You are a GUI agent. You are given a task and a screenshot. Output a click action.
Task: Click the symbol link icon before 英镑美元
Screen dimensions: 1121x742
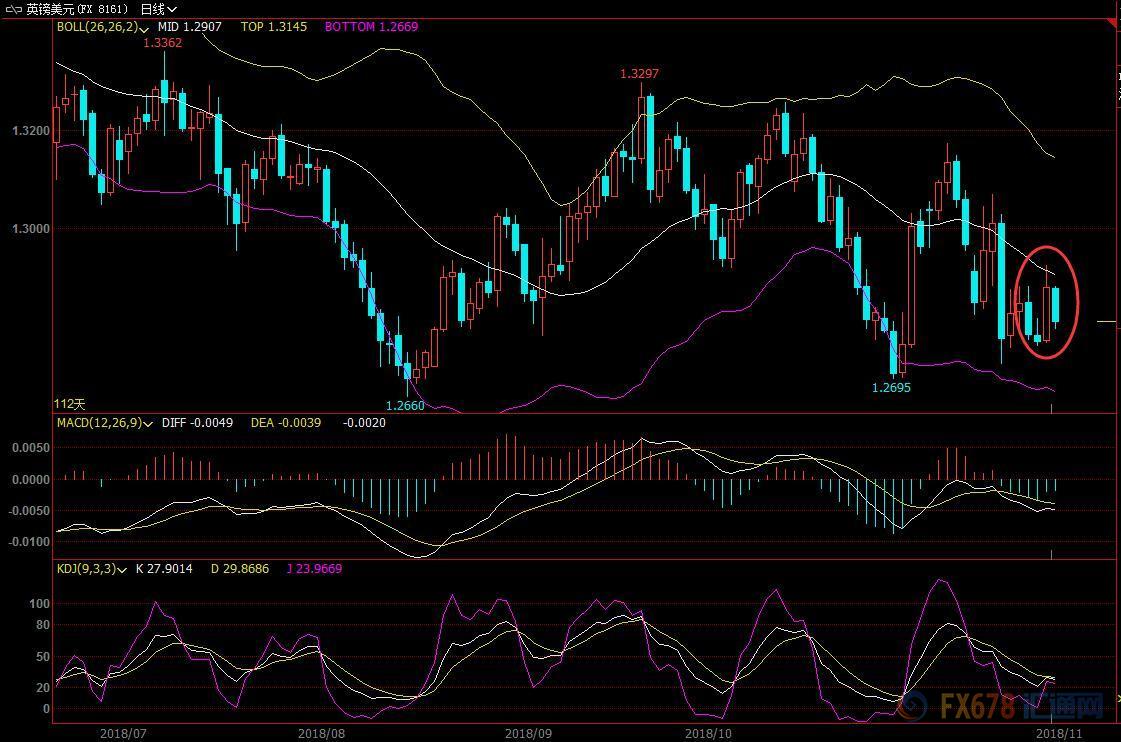pos(13,9)
